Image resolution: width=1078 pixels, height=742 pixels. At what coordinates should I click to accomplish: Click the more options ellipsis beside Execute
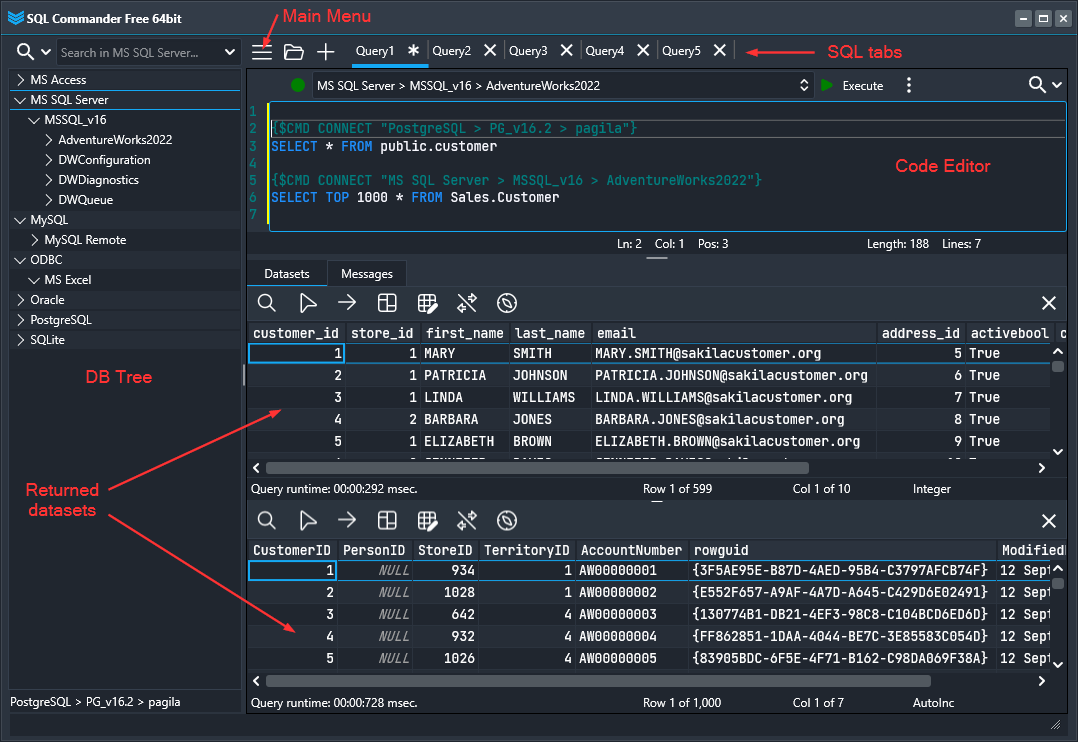908,85
